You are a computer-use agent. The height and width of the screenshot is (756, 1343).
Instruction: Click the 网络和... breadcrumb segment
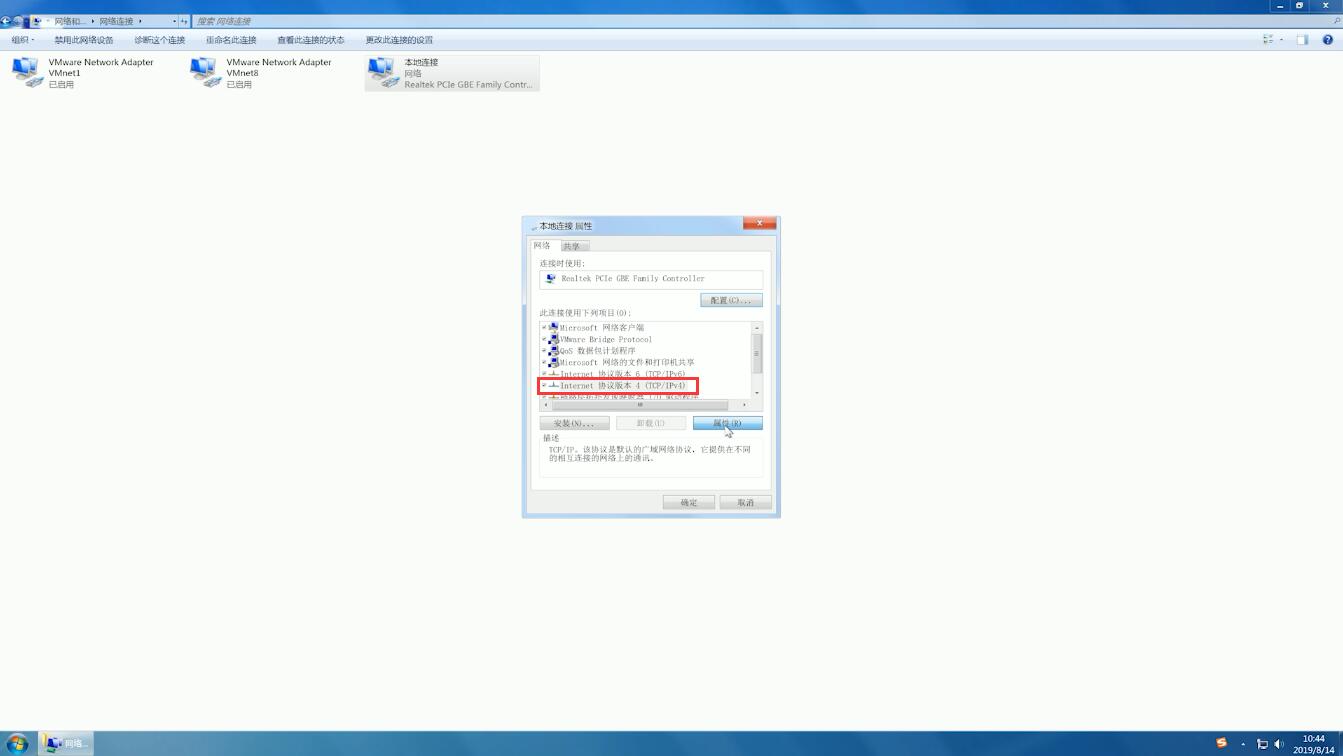pyautogui.click(x=70, y=21)
